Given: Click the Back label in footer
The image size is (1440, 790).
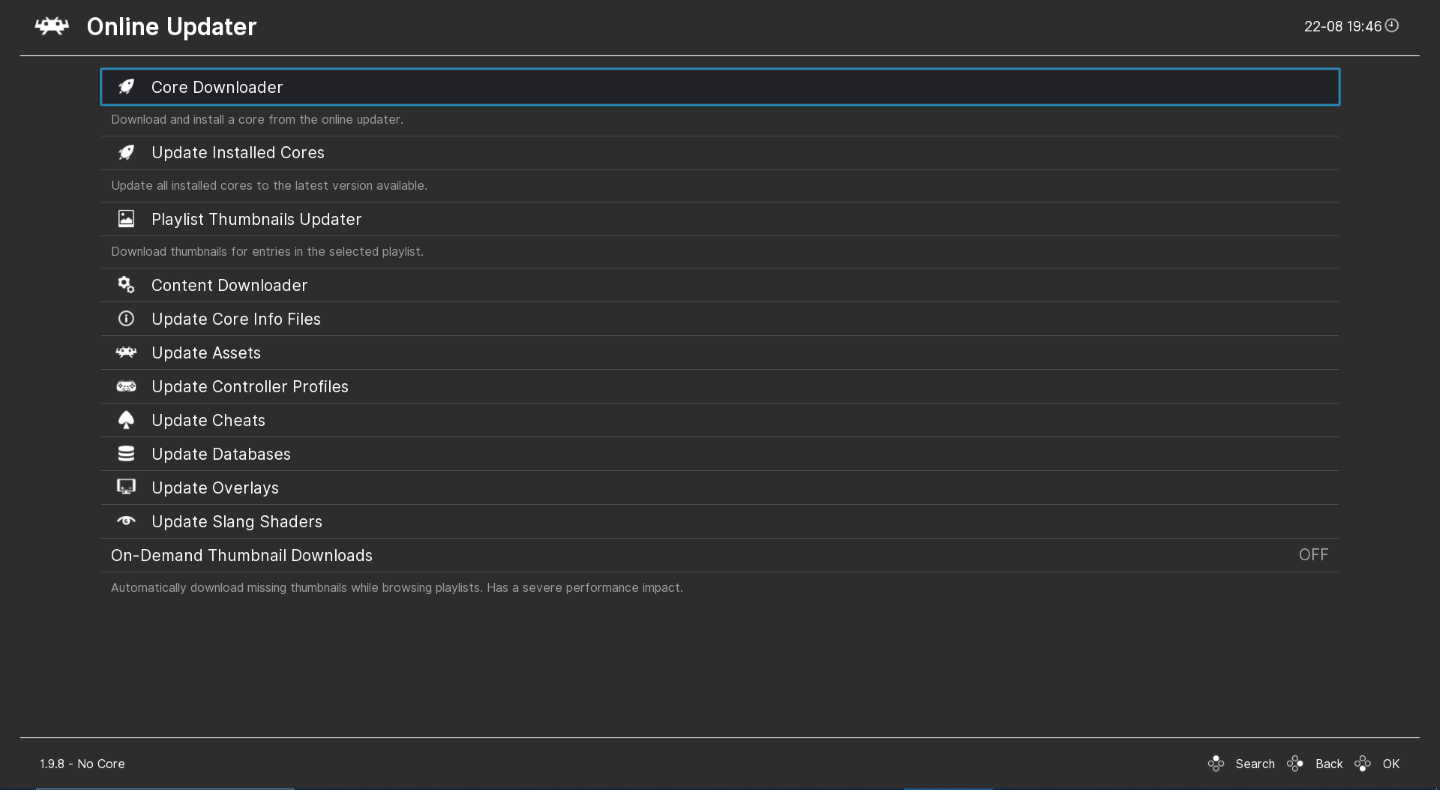Looking at the screenshot, I should 1329,764.
